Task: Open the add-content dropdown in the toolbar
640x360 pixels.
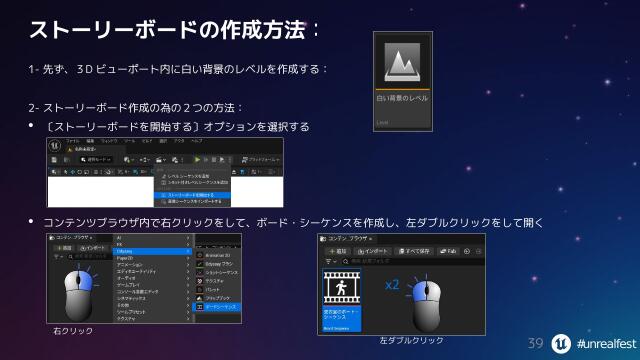Action: tap(129, 160)
